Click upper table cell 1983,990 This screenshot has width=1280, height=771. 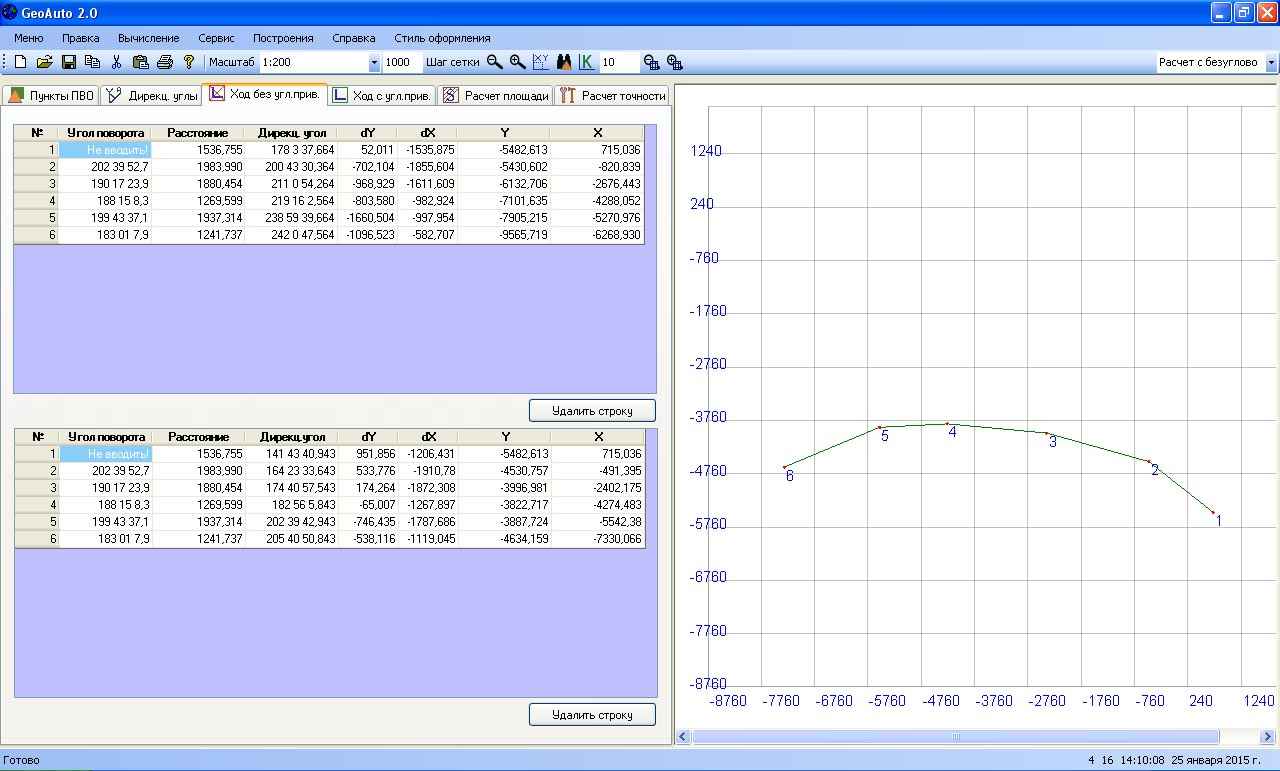pos(198,167)
